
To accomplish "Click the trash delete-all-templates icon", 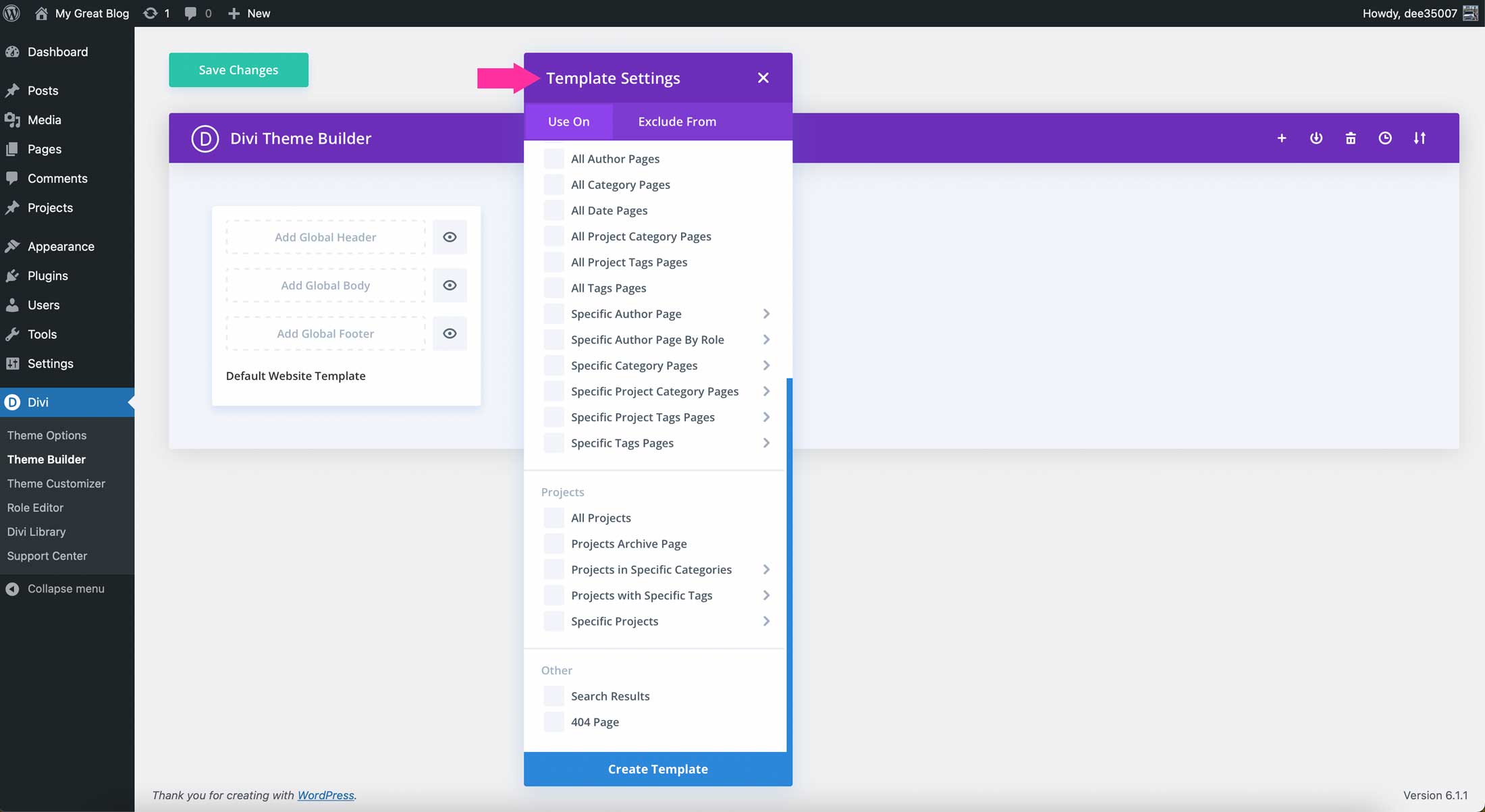I will pyautogui.click(x=1350, y=138).
